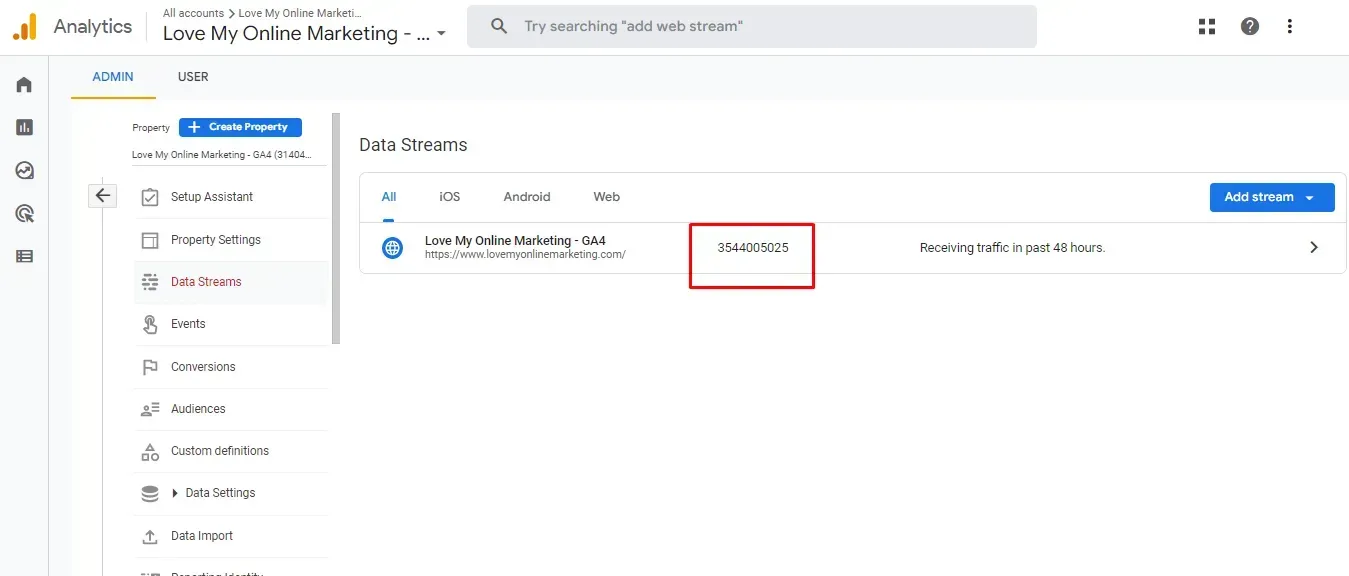The image size is (1349, 576).
Task: Click the web globe icon of the stream
Action: 393,247
